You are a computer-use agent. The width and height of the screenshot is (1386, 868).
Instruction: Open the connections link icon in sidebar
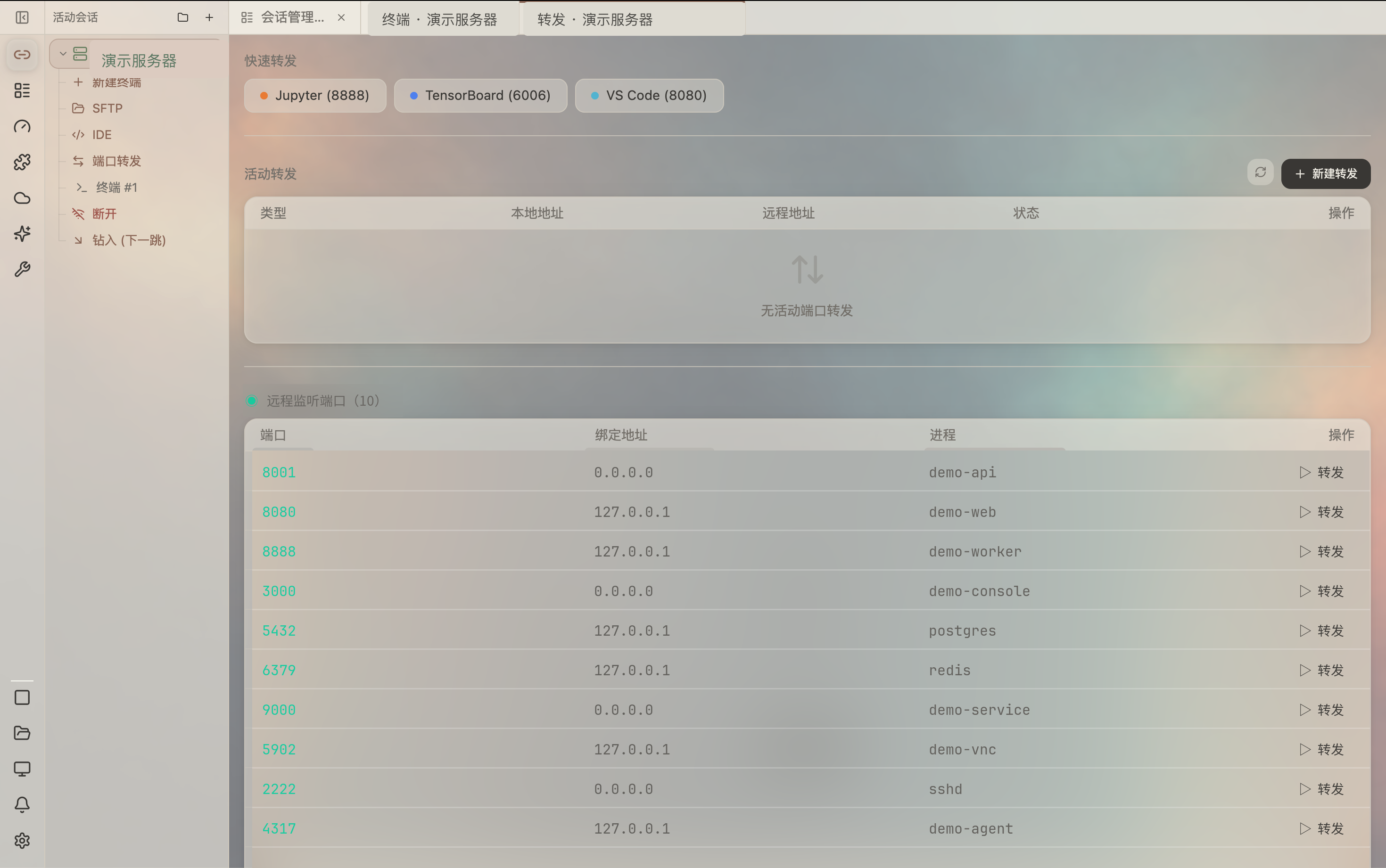click(22, 55)
